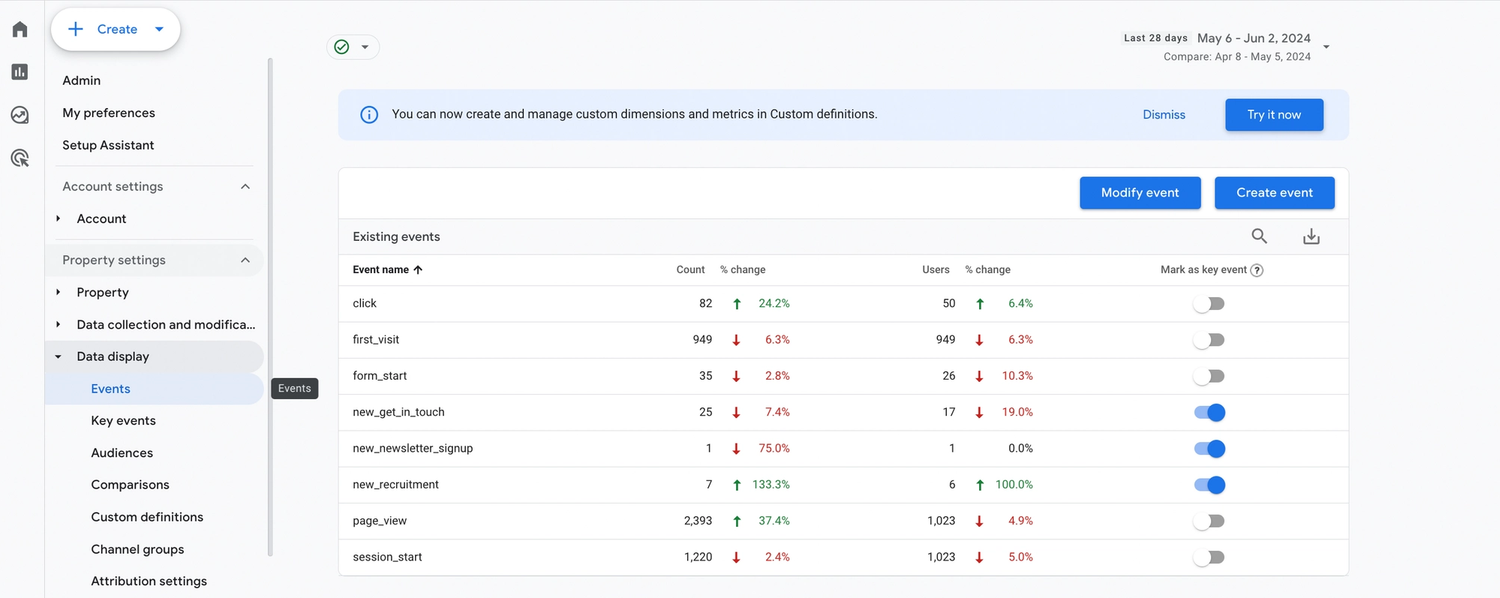Click the Create event button

point(1274,193)
